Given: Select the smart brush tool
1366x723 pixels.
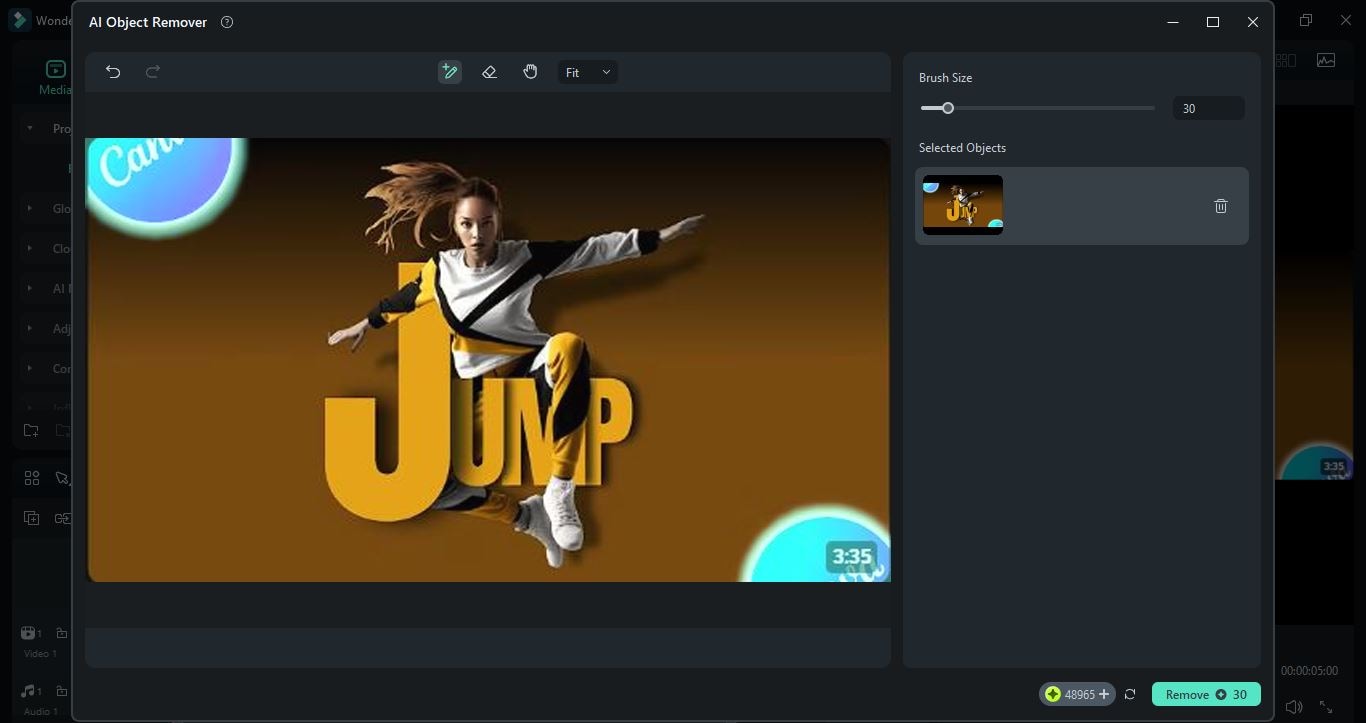Looking at the screenshot, I should coord(450,72).
